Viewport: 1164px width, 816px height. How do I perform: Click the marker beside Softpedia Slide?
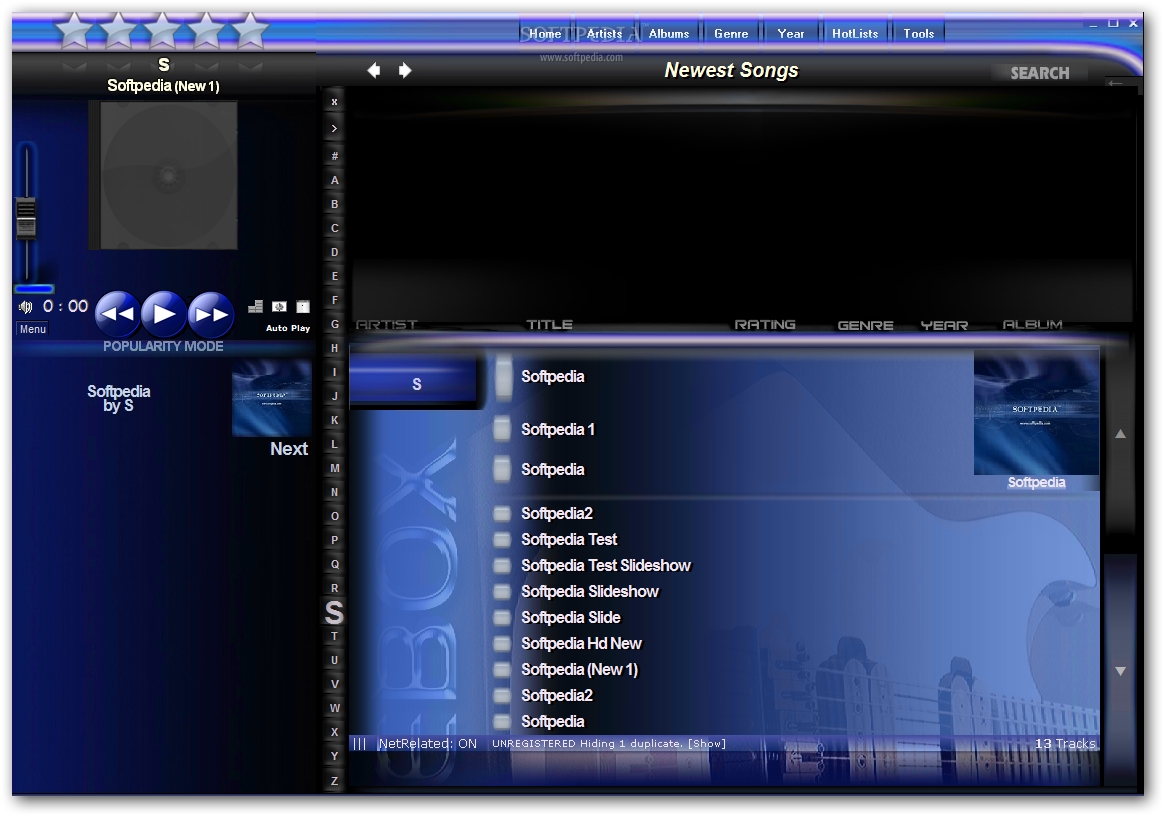(x=503, y=618)
